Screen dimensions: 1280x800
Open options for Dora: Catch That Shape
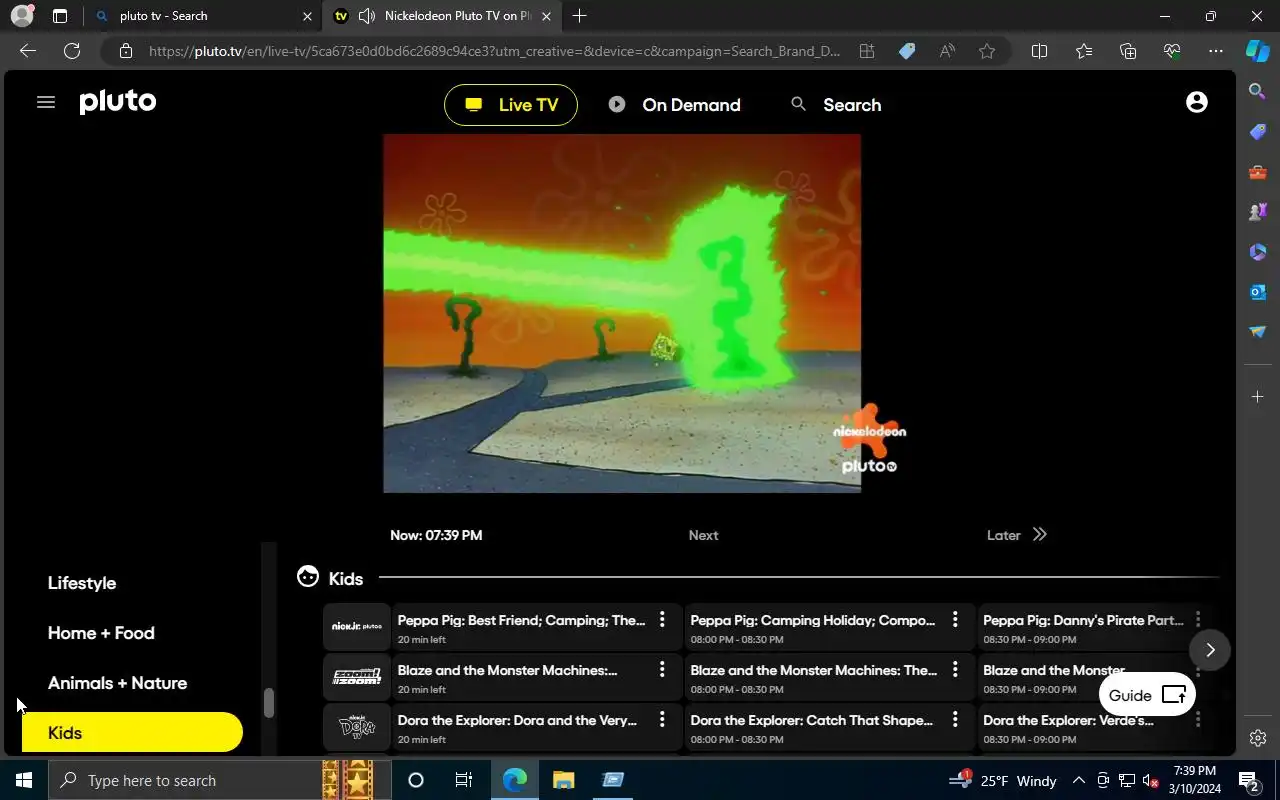(x=955, y=720)
